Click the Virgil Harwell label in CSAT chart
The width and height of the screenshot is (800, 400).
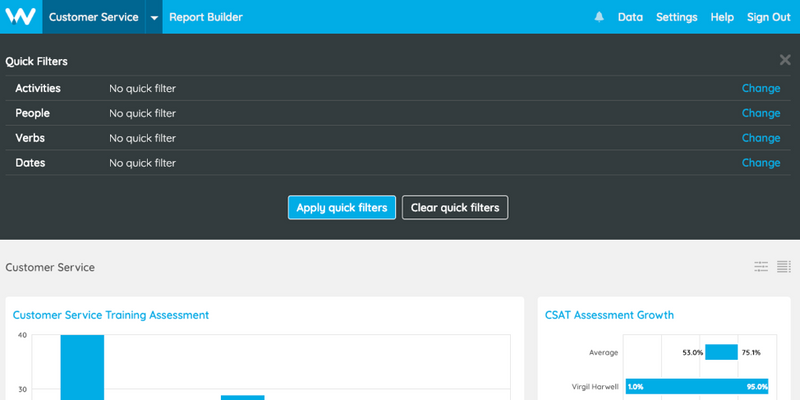click(595, 387)
